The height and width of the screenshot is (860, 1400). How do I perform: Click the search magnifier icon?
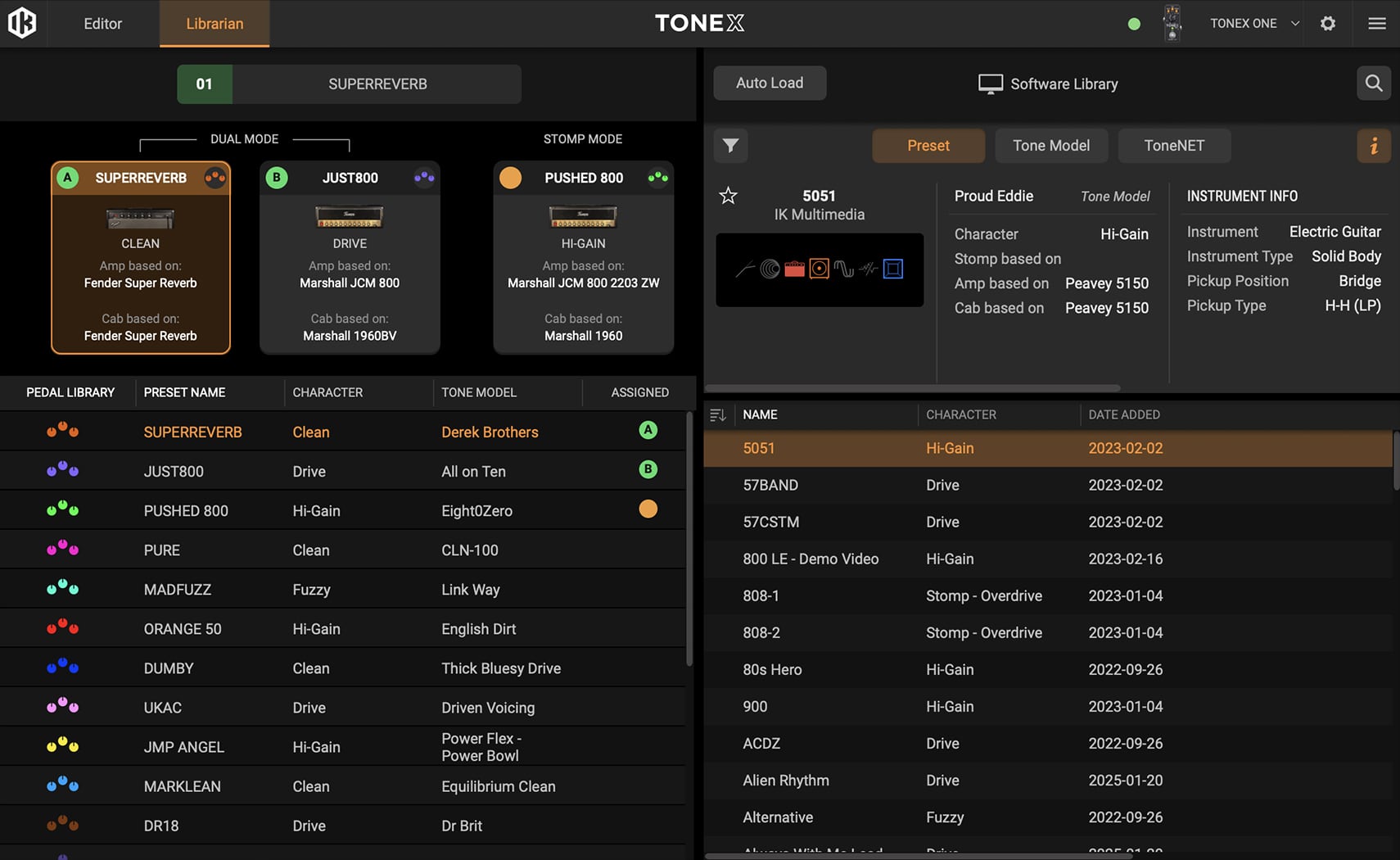point(1374,83)
